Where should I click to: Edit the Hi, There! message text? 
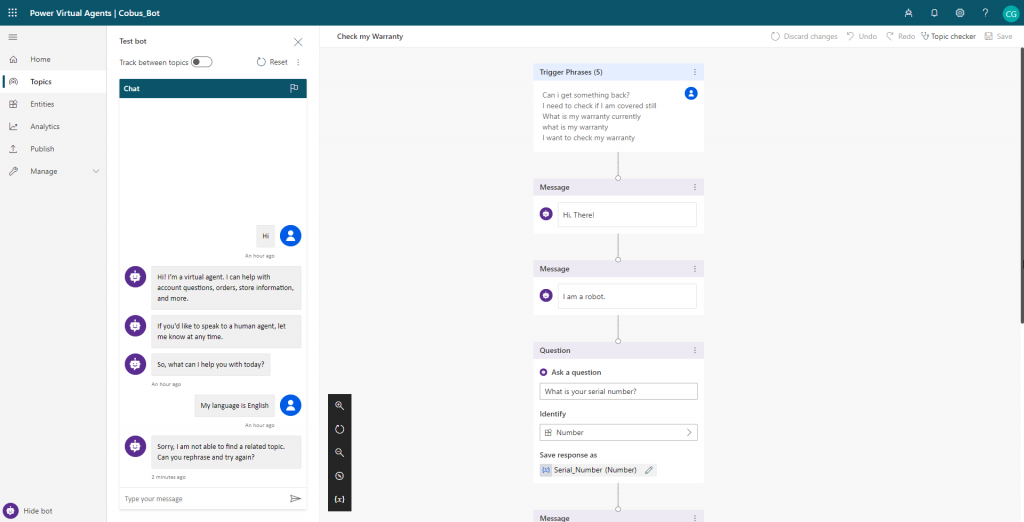tap(627, 214)
